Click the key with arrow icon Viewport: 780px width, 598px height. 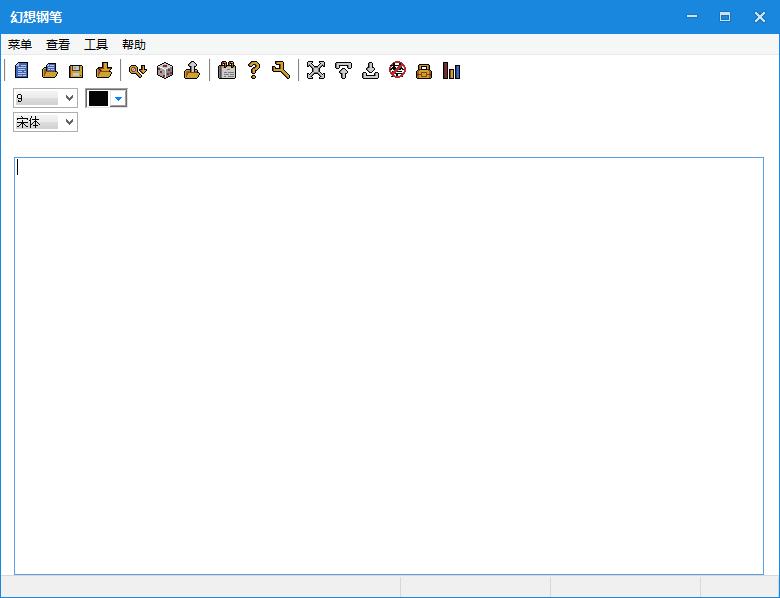click(138, 70)
